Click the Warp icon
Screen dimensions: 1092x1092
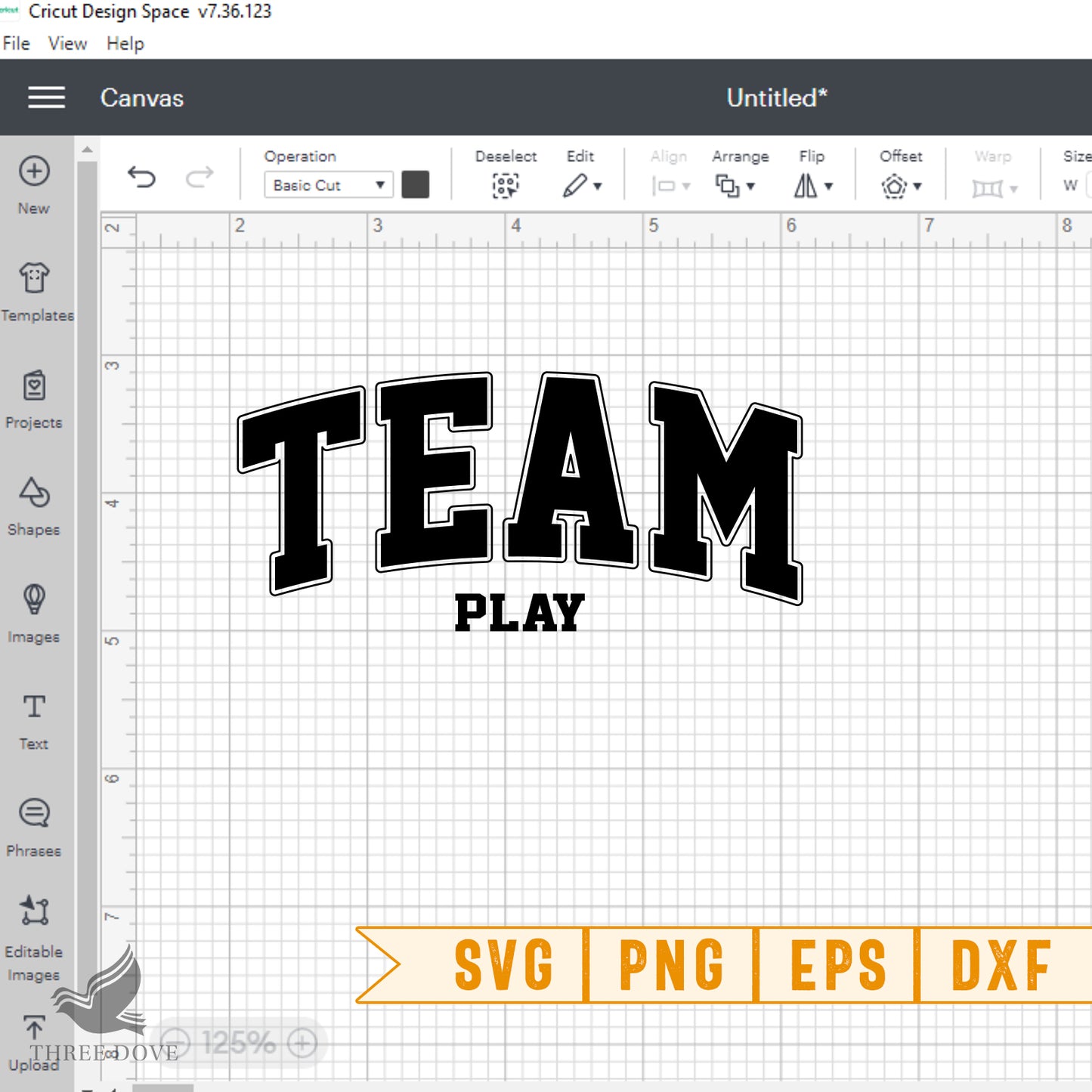(988, 187)
